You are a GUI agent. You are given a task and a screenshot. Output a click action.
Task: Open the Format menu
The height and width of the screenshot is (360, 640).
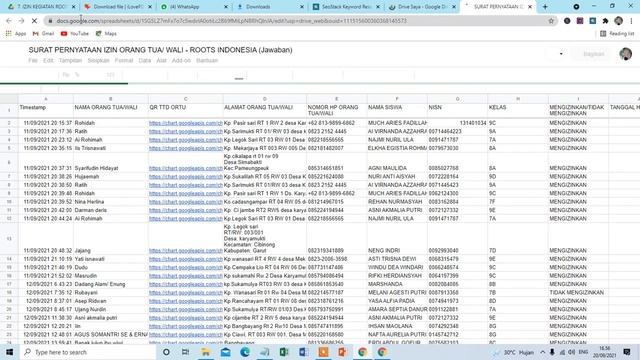coord(124,60)
